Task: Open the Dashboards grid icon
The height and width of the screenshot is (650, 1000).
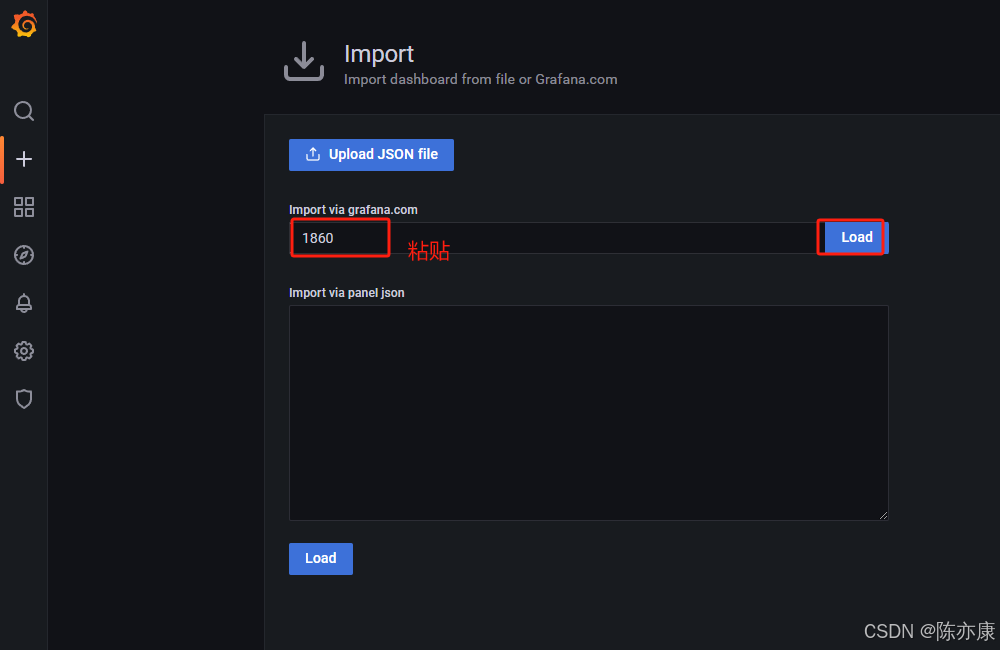Action: click(24, 207)
